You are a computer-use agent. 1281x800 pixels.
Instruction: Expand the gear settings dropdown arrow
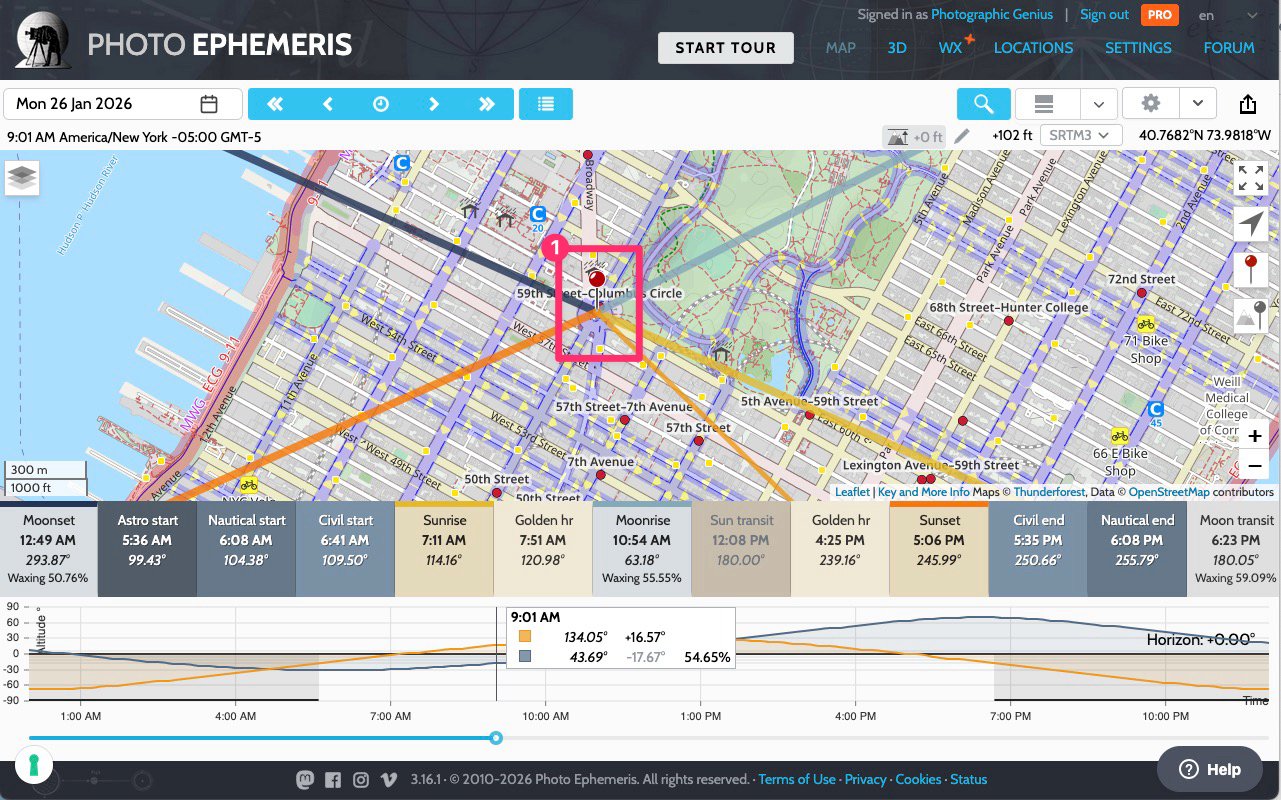click(x=1198, y=104)
